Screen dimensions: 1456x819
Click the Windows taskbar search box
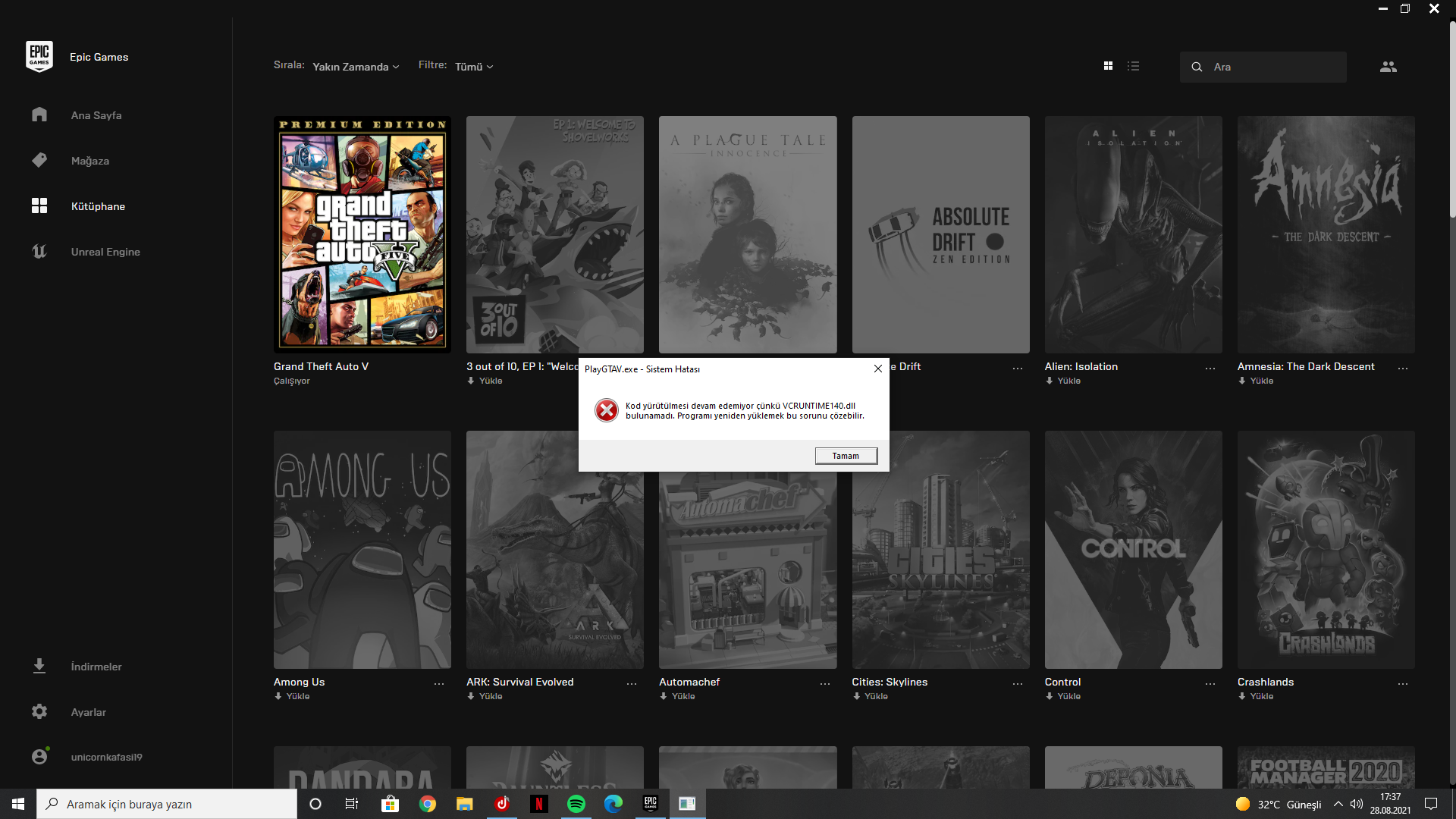[167, 804]
